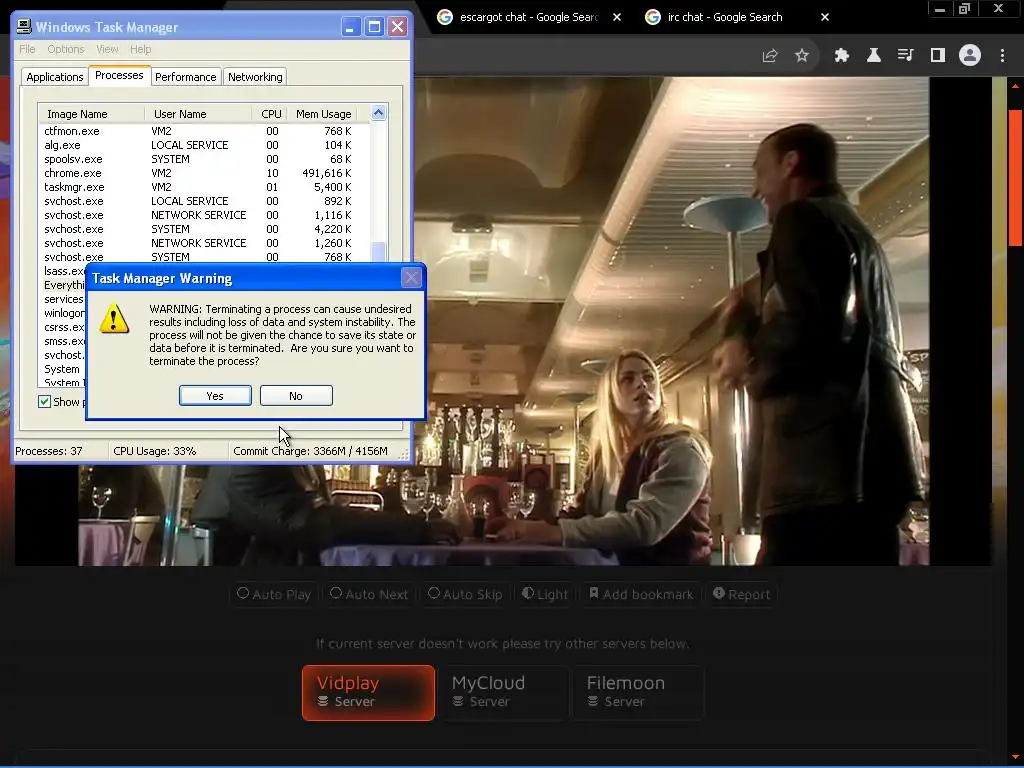Click Add bookmark under the video

[641, 594]
